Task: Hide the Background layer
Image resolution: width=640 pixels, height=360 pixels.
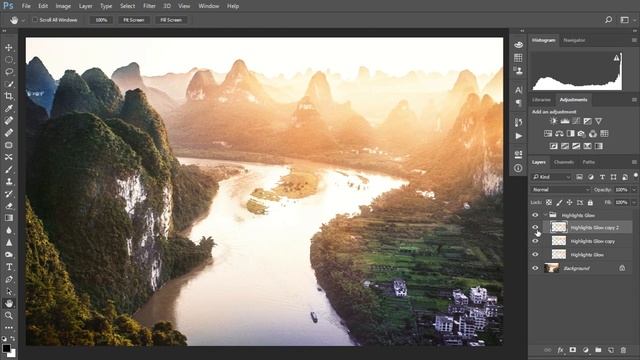Action: [x=535, y=268]
